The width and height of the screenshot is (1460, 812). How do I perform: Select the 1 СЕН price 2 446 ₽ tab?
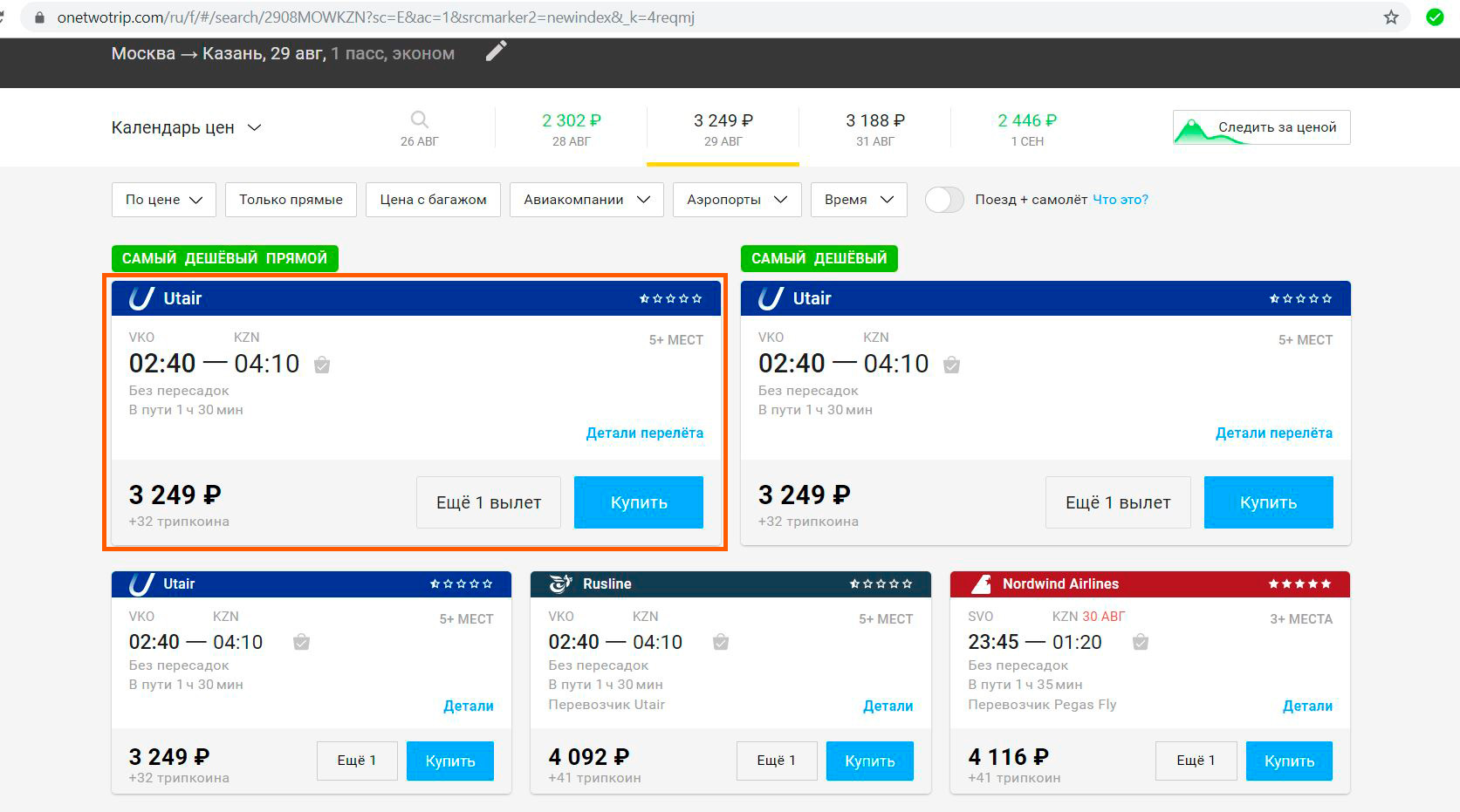1026,129
